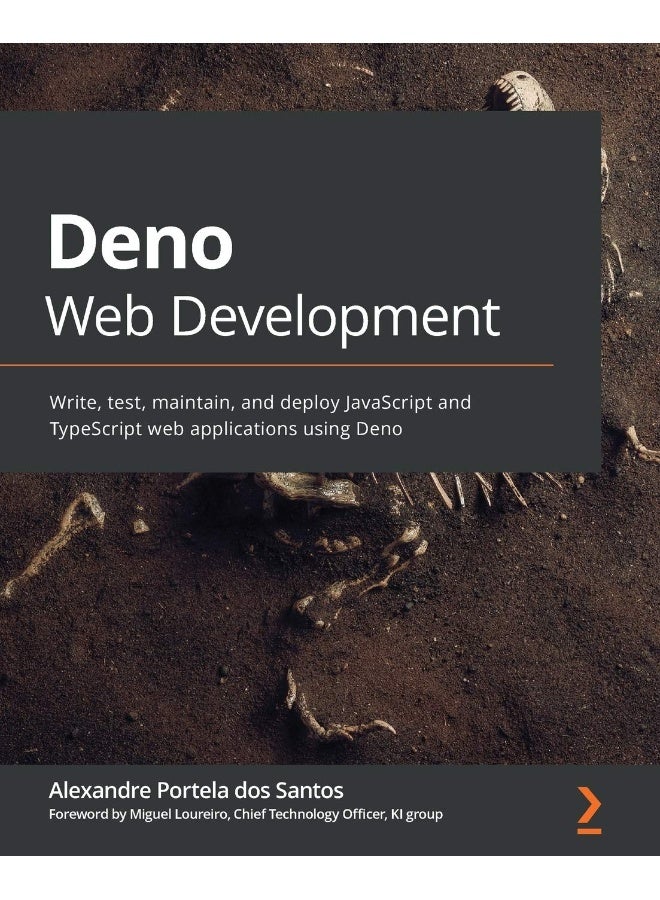Image resolution: width=660 pixels, height=900 pixels.
Task: Click the bold 'Deno' title
Action: [x=141, y=242]
